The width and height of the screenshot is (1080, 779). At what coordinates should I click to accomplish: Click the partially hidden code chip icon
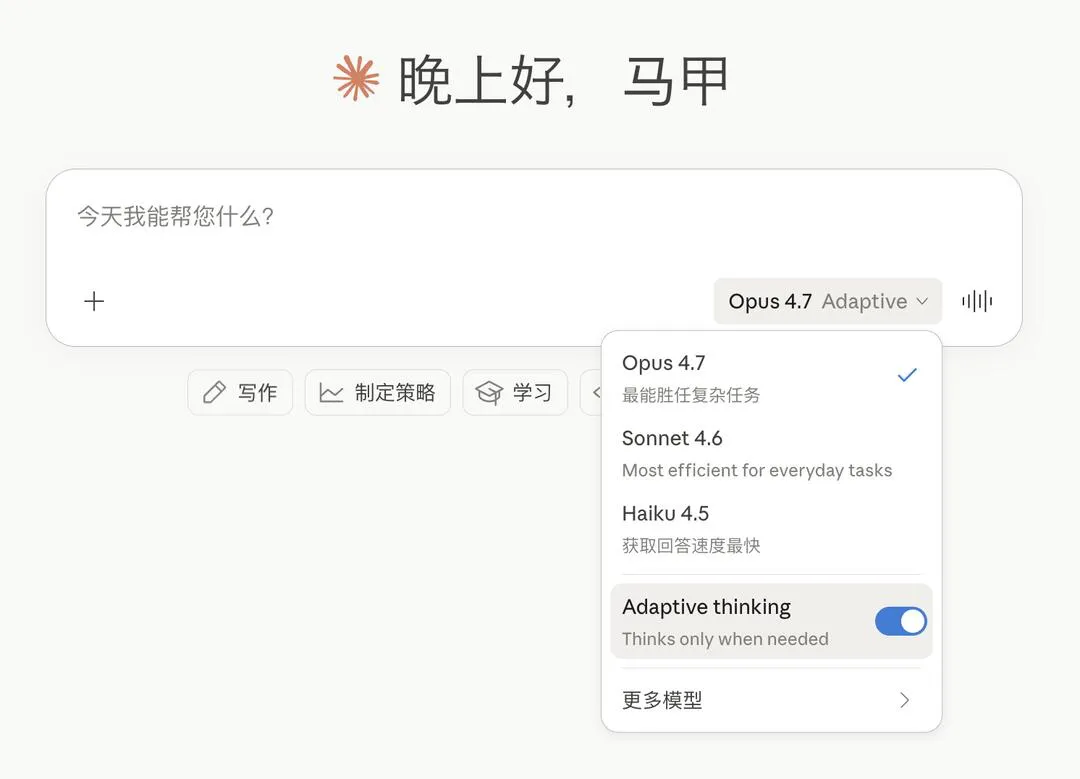point(595,393)
